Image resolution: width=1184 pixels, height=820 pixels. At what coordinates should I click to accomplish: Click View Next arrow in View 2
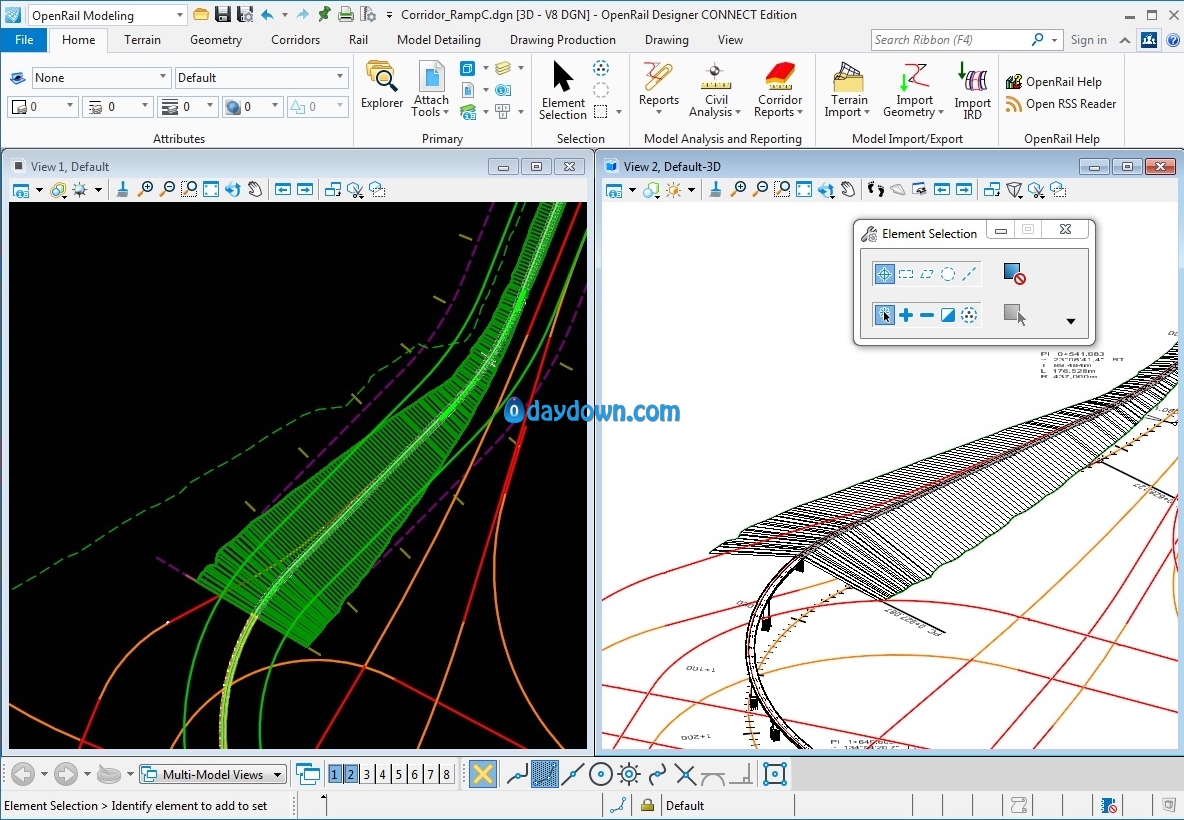pos(964,190)
